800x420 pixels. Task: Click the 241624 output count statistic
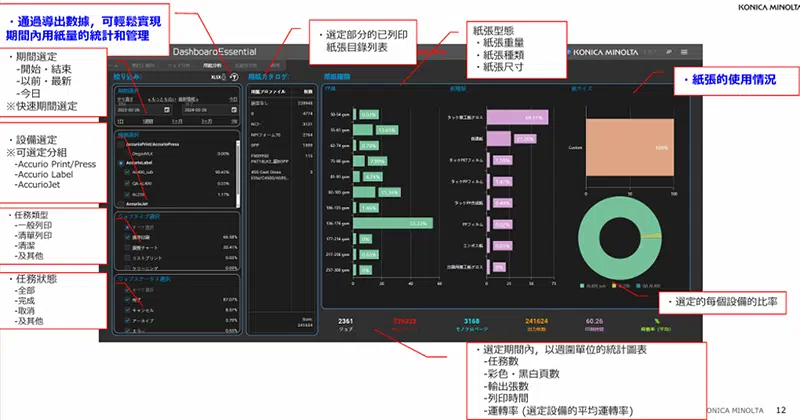click(x=537, y=325)
